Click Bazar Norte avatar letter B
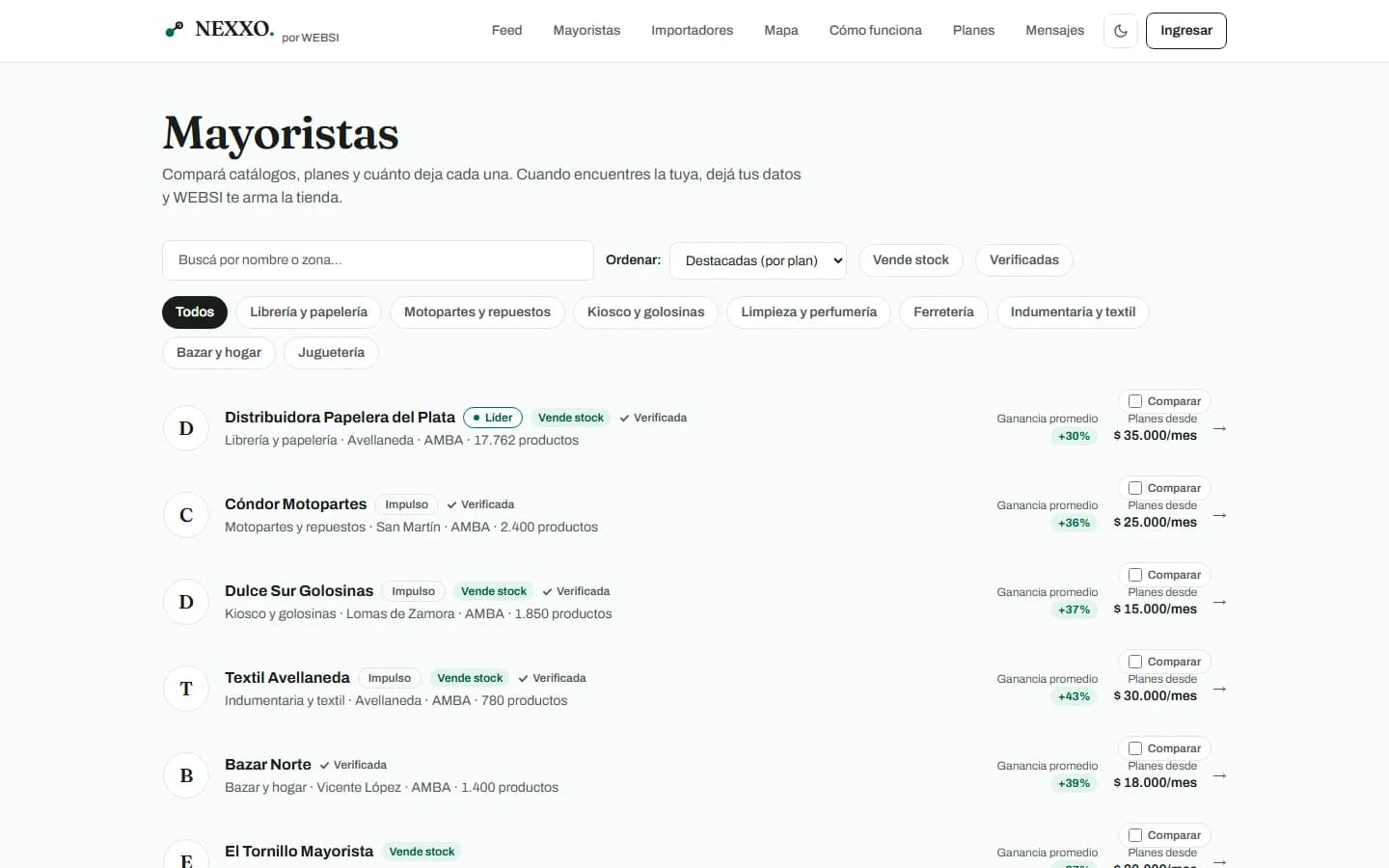The height and width of the screenshot is (868, 1389). [186, 775]
